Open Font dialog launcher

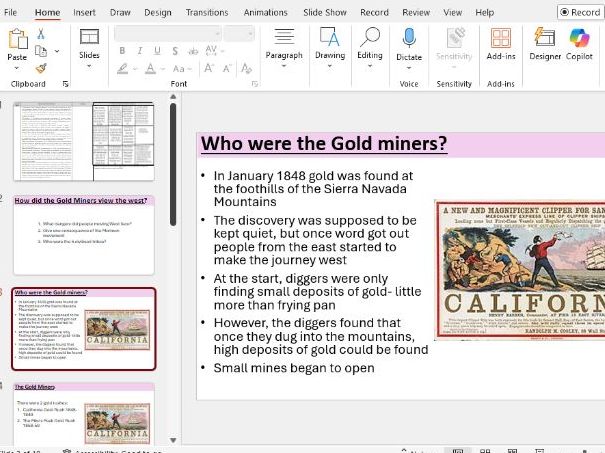[x=255, y=84]
